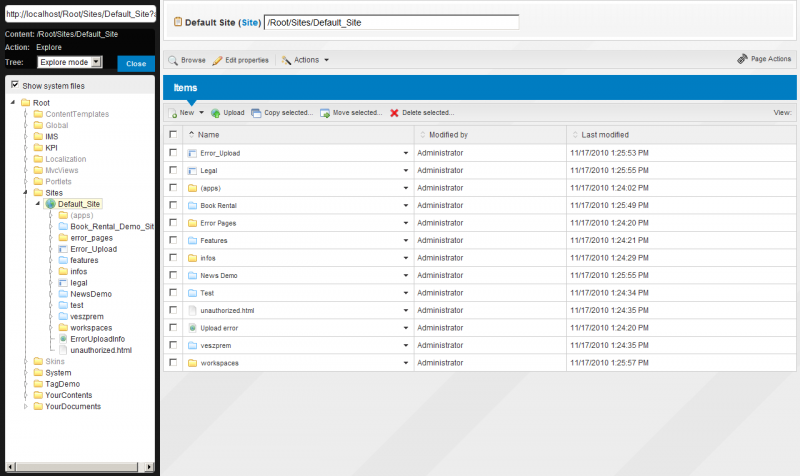Click the ErrorUploadInfo icon in tree

pos(63,339)
